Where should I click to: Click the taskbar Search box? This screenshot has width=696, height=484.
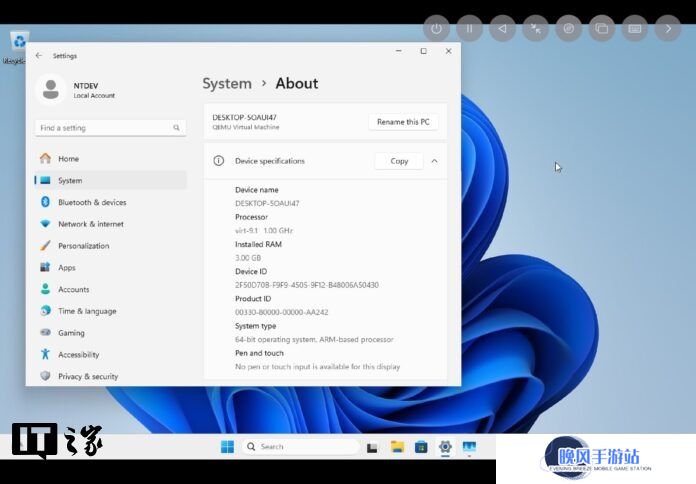point(301,447)
